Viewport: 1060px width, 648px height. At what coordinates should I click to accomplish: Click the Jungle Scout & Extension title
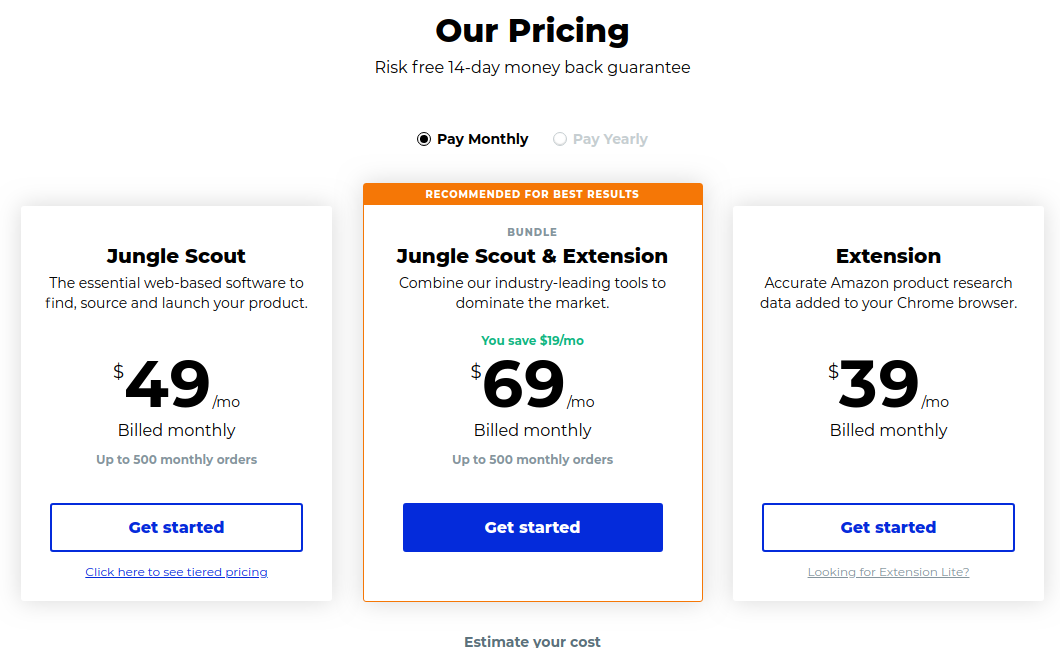532,256
